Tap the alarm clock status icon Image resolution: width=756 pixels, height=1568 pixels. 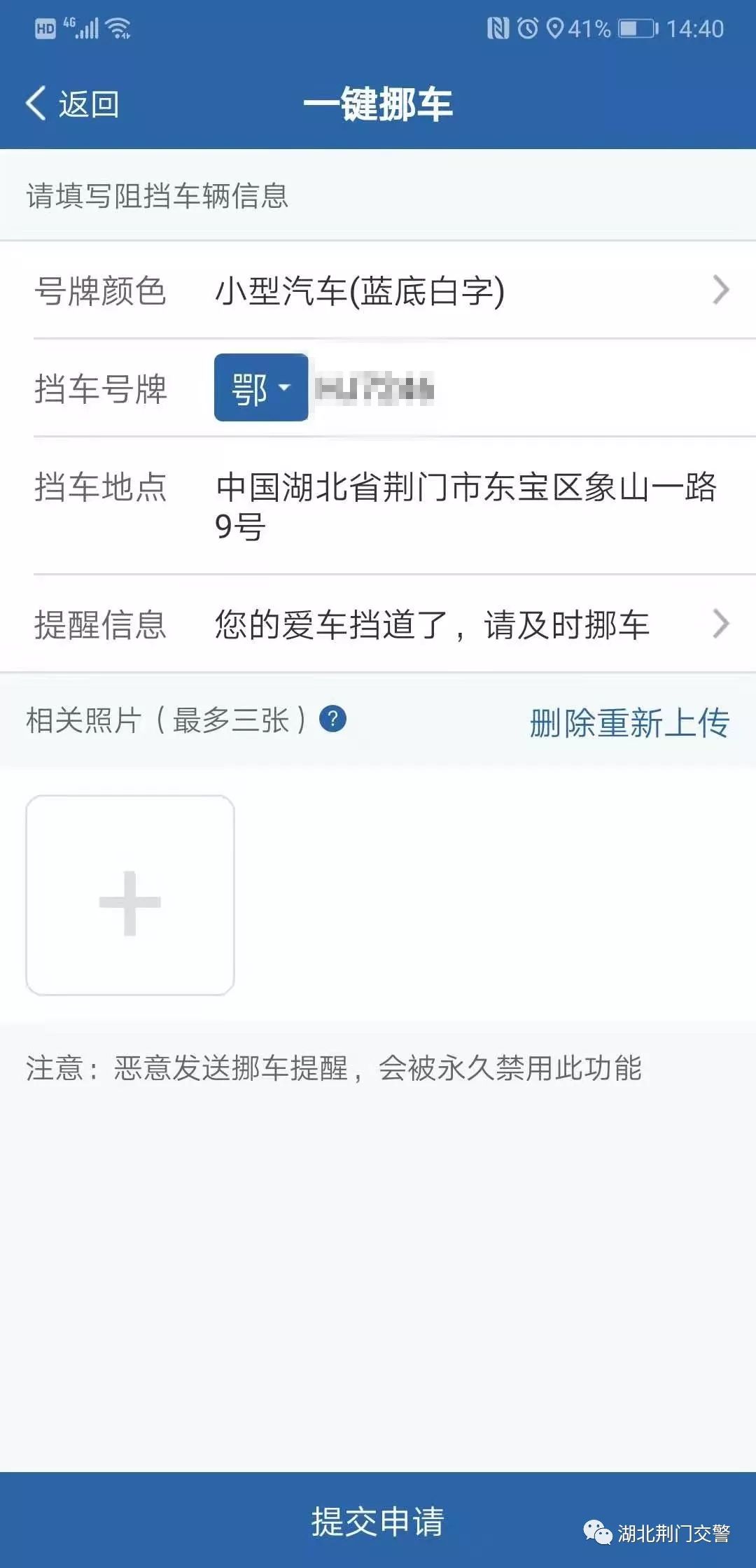[528, 29]
